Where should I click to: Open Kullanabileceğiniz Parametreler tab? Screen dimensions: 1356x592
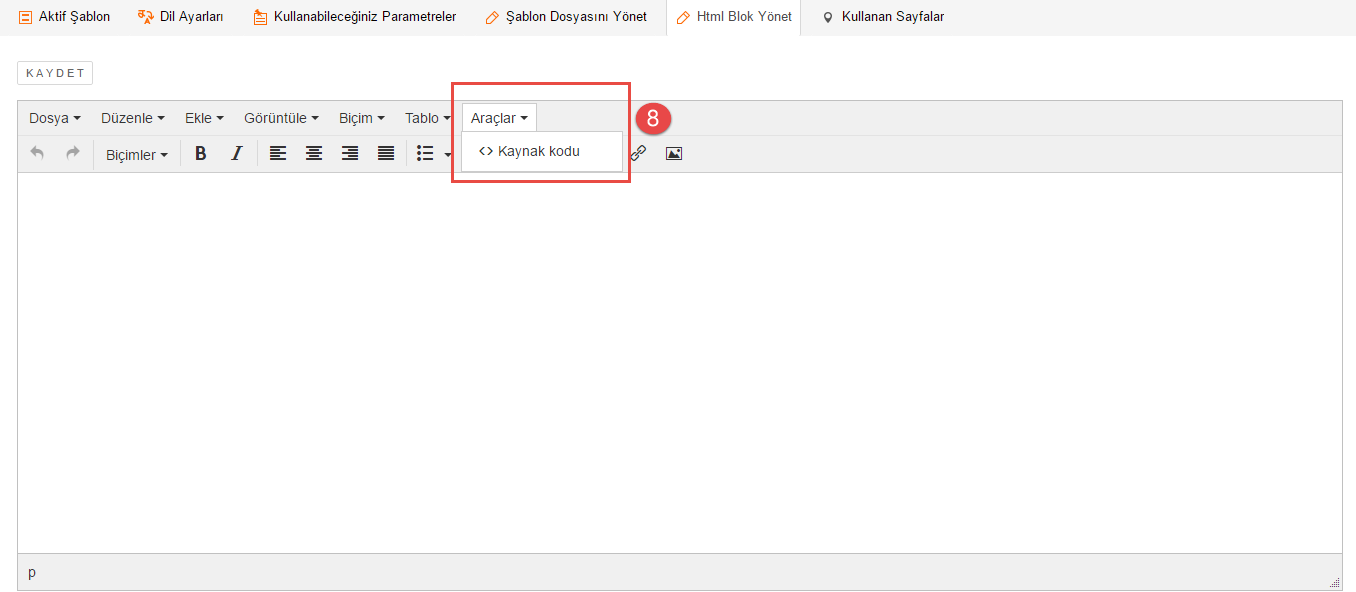355,17
